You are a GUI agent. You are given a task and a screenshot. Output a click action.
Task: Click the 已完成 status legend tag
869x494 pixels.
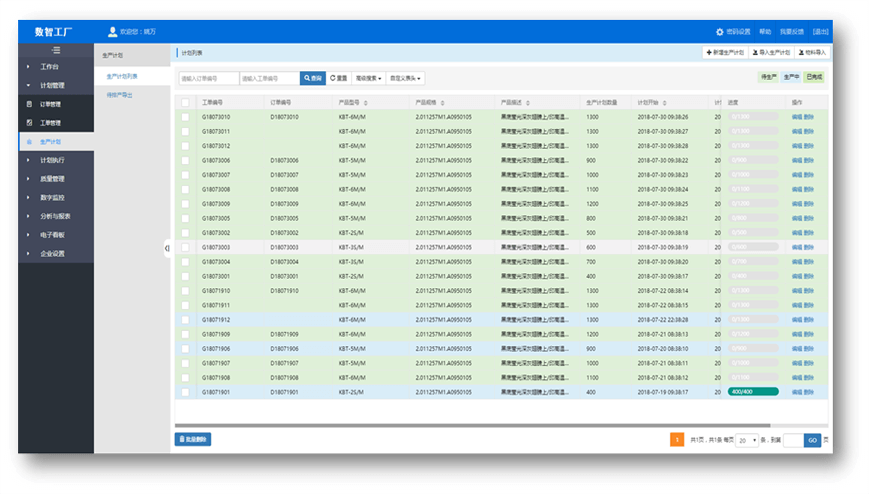814,77
